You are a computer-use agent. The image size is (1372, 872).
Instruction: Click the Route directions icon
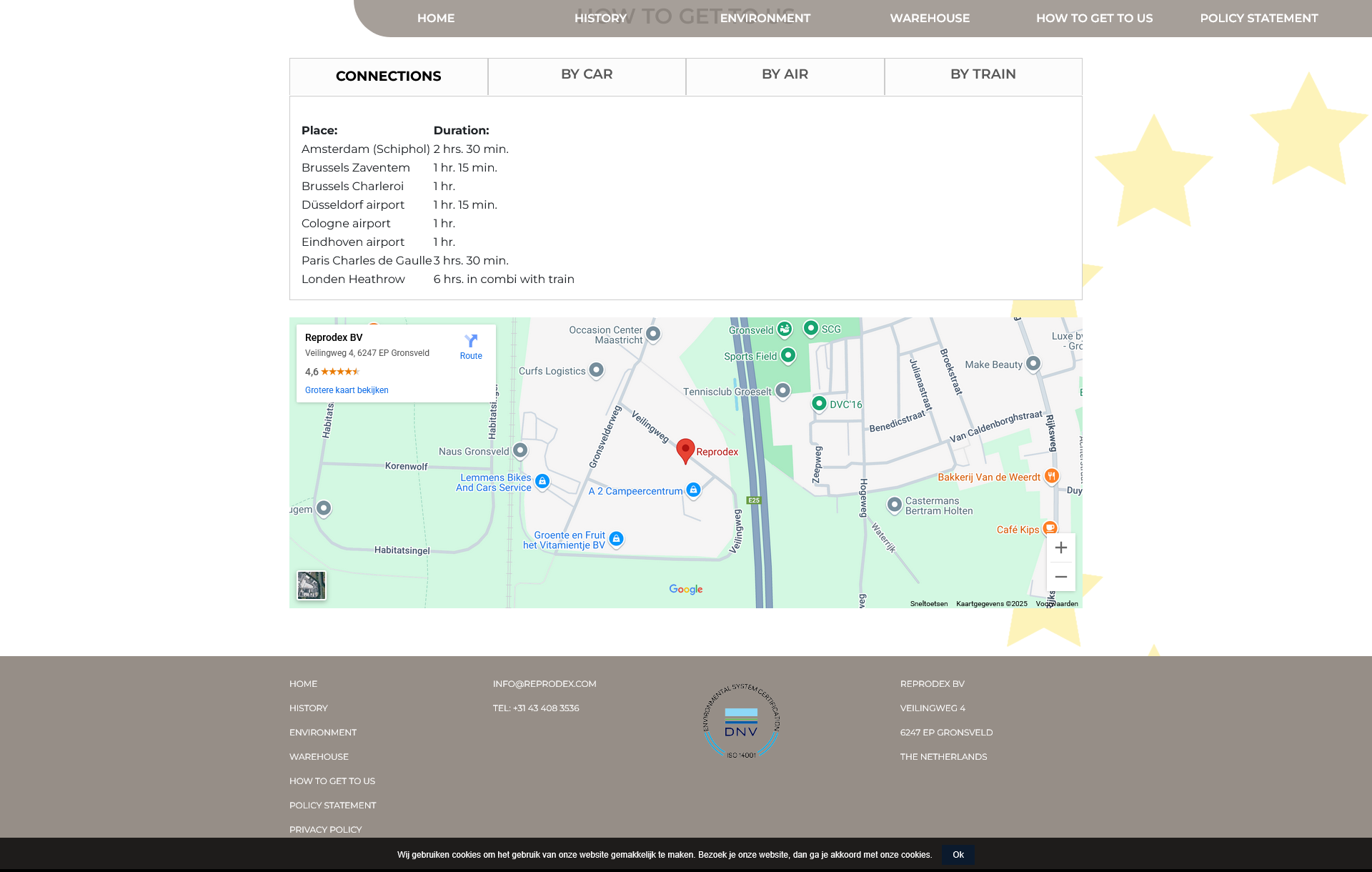point(471,341)
